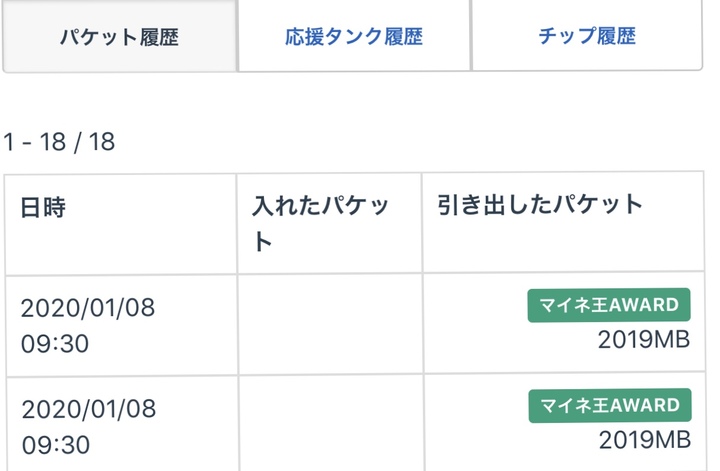Click the second row's 09:30 time
This screenshot has width=720, height=471.
55,445
